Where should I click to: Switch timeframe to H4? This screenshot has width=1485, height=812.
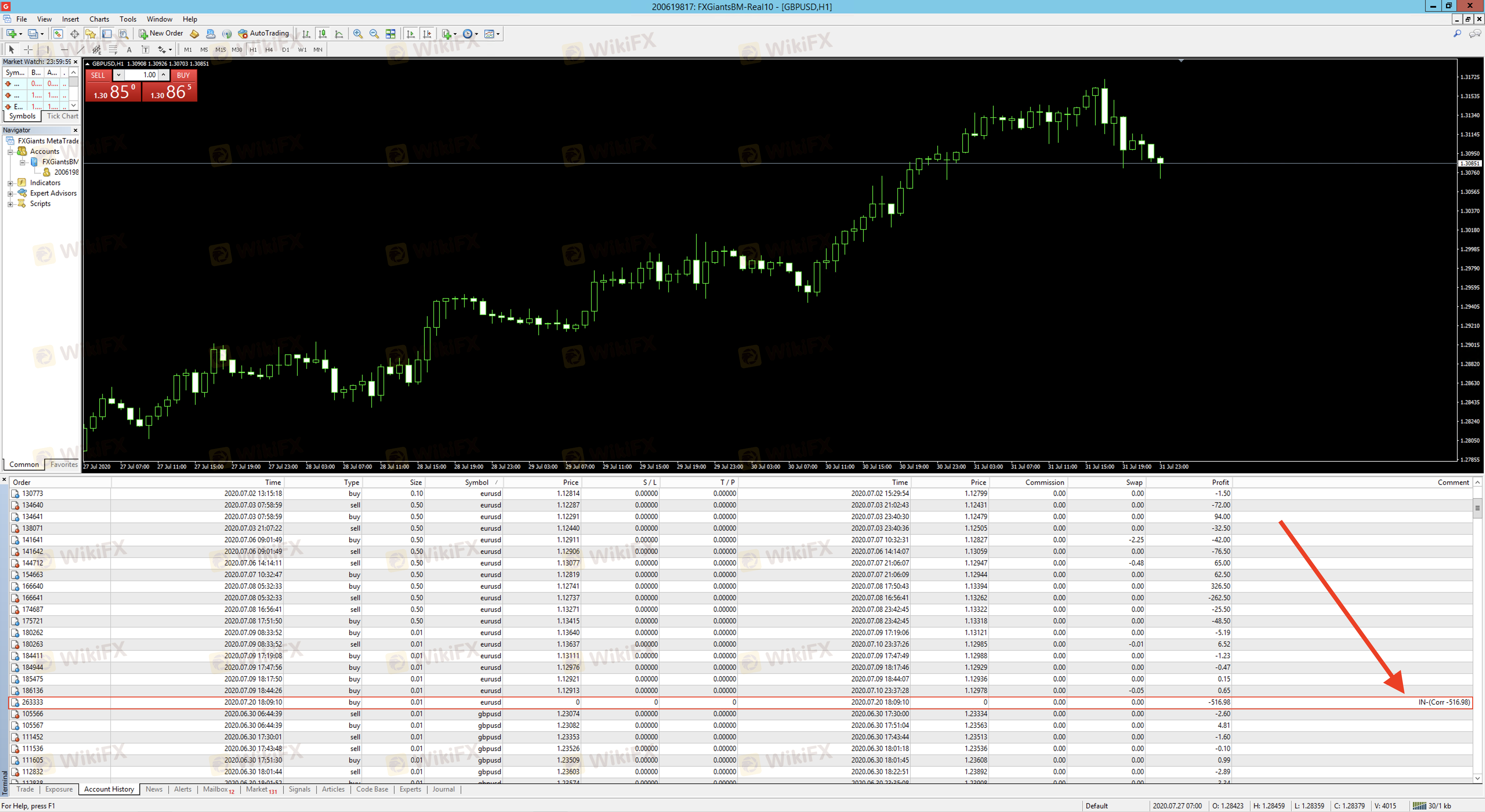tap(269, 50)
